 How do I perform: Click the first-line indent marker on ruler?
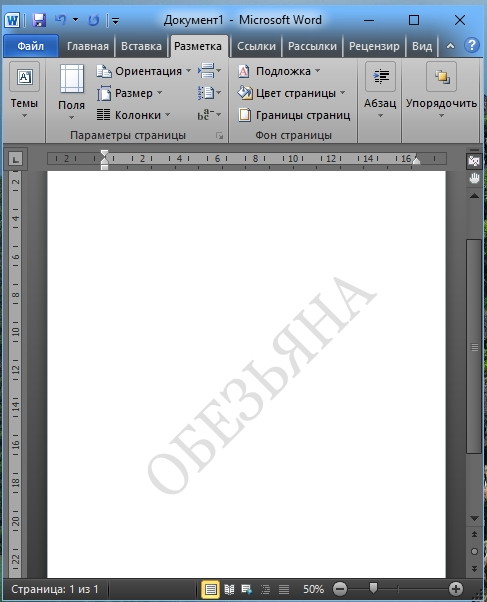click(x=104, y=154)
